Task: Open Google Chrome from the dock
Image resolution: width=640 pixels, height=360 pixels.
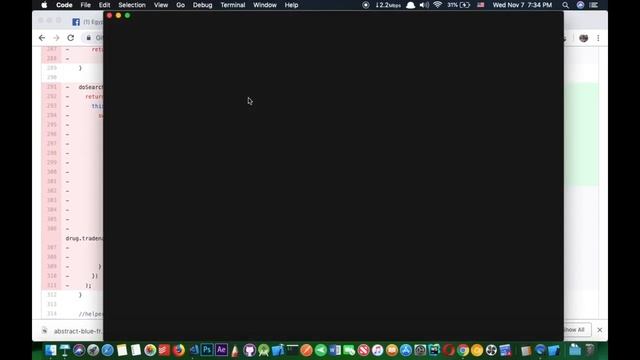Action: click(x=463, y=350)
